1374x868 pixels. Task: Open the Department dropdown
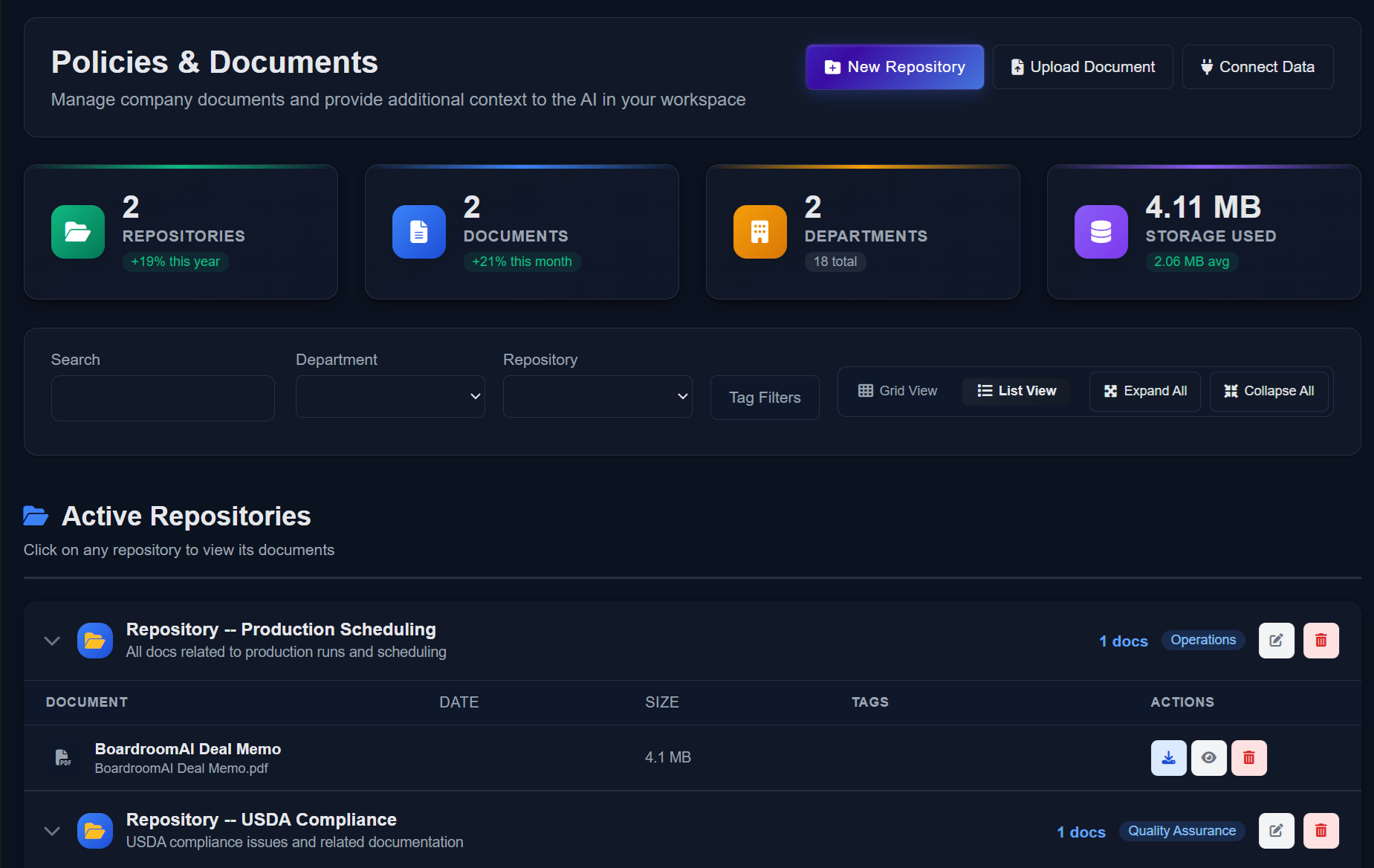(x=390, y=397)
